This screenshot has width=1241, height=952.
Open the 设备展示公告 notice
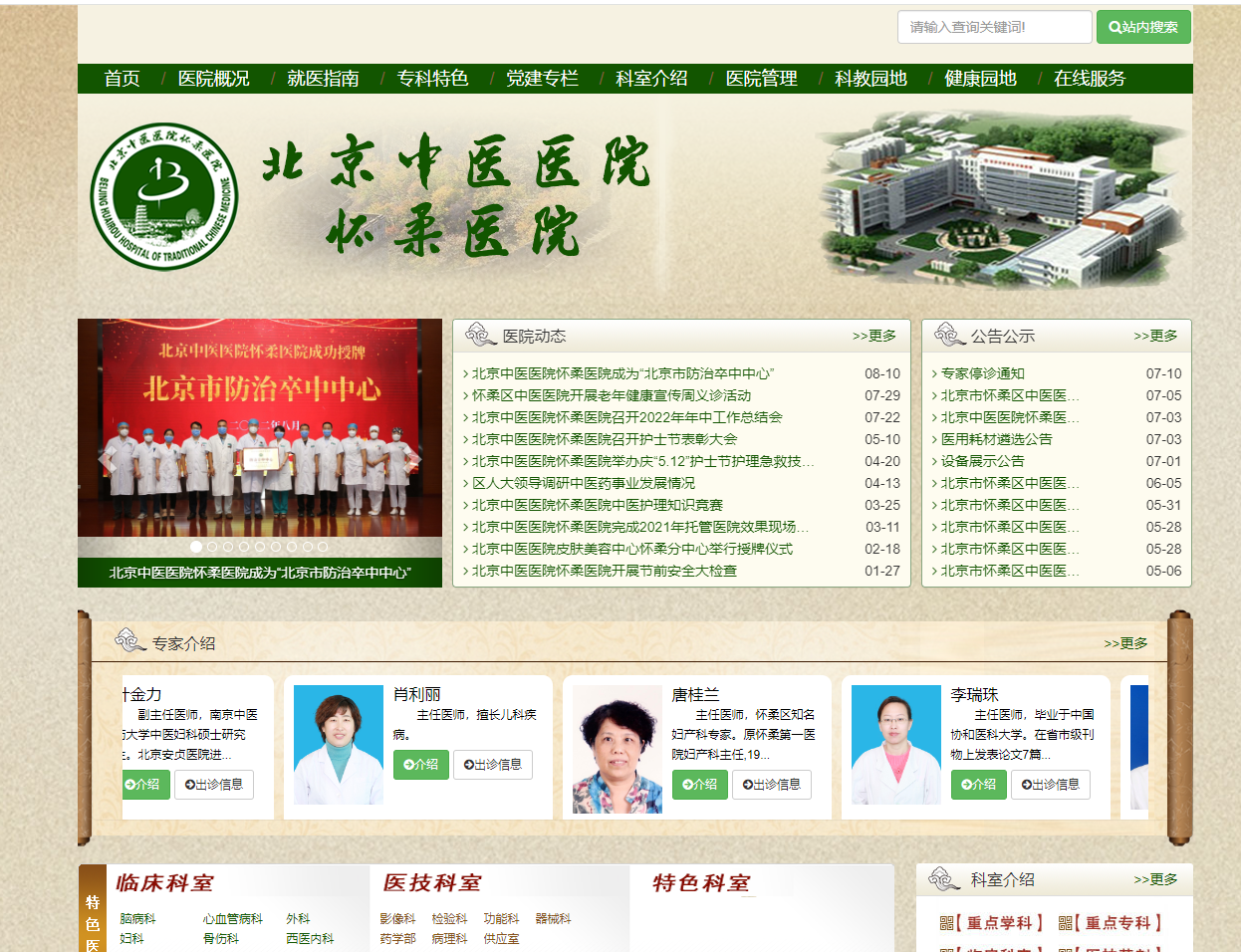tap(982, 461)
